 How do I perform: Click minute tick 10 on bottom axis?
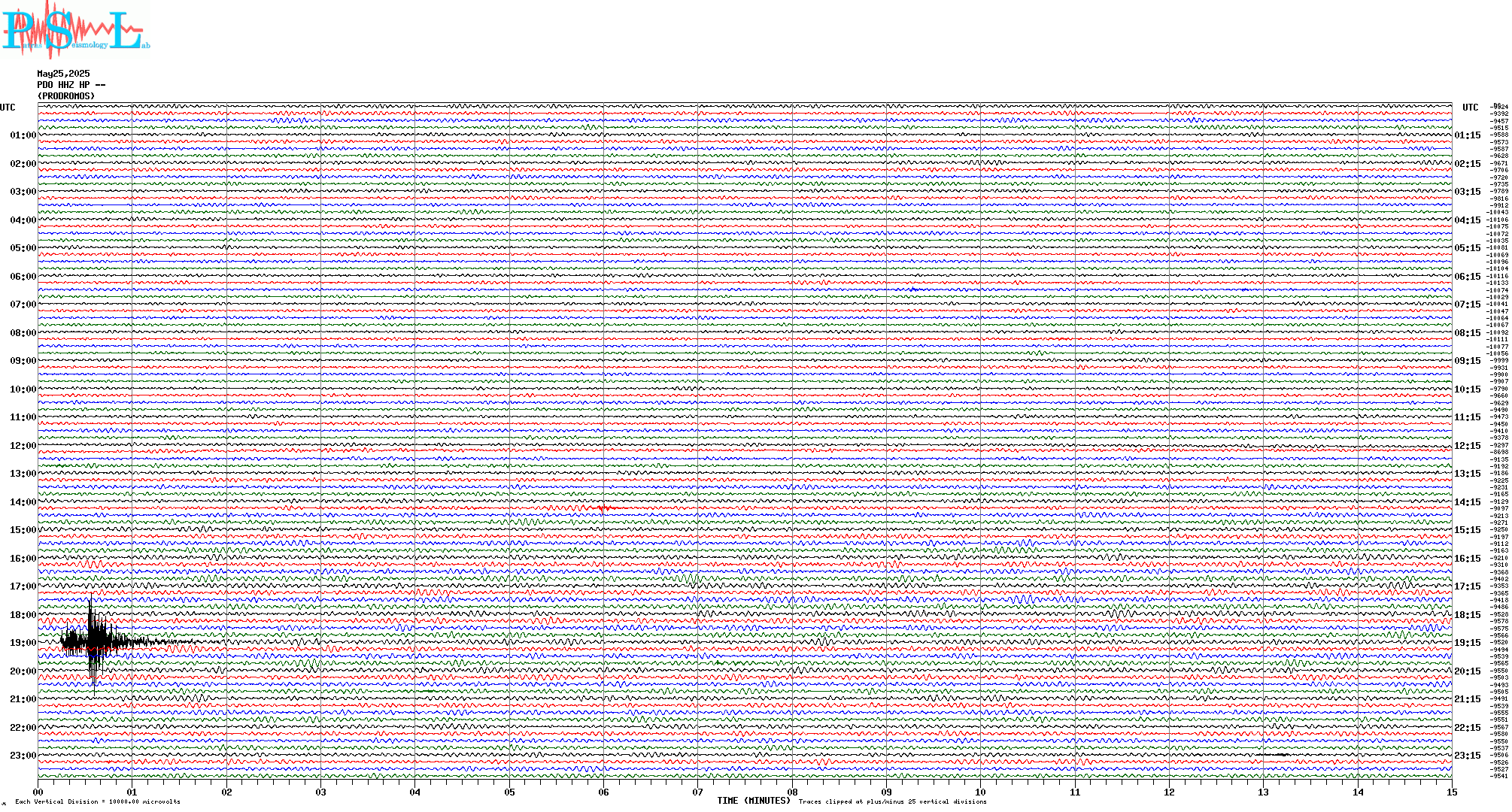(x=981, y=792)
